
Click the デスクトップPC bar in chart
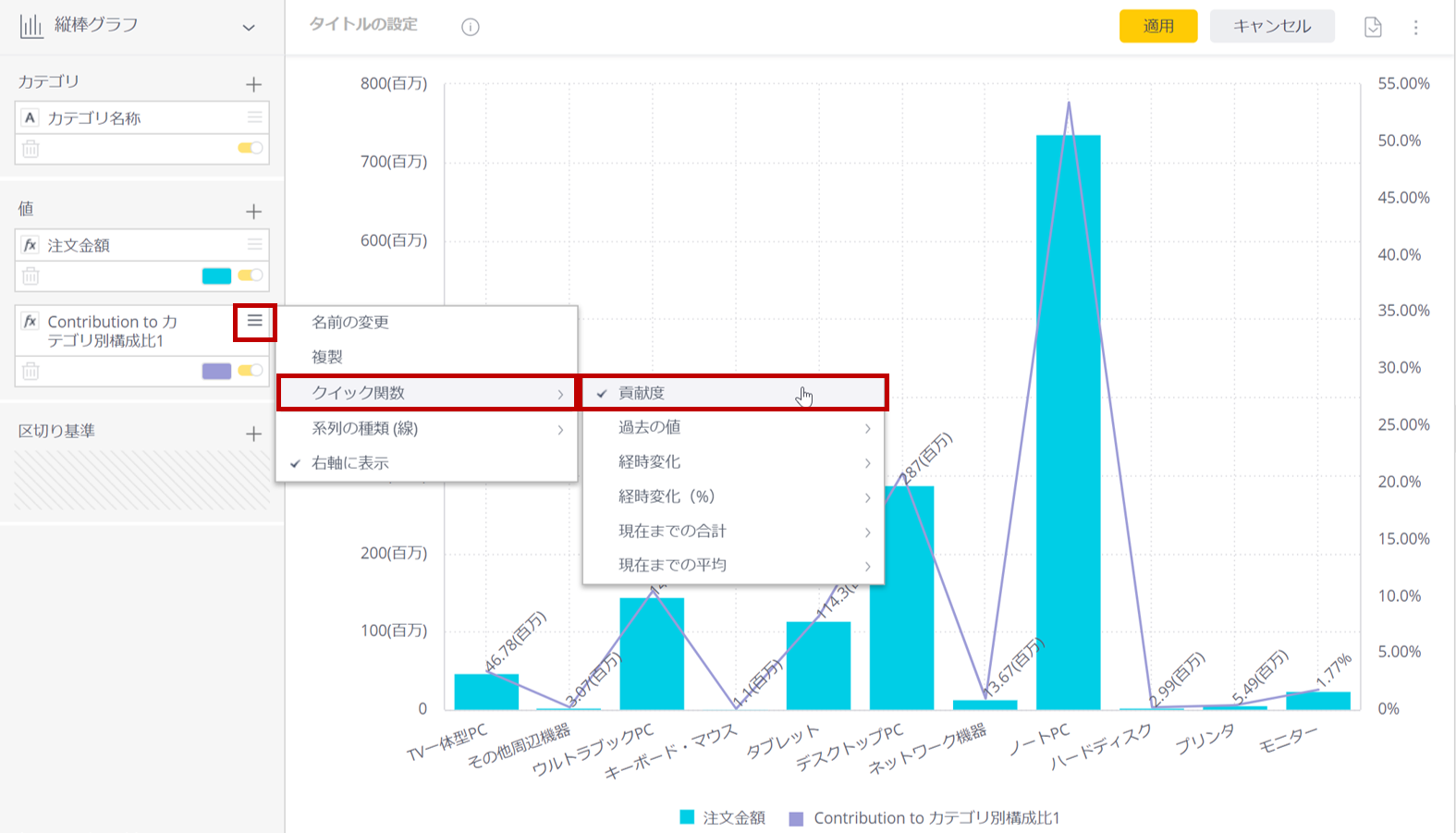point(901,598)
